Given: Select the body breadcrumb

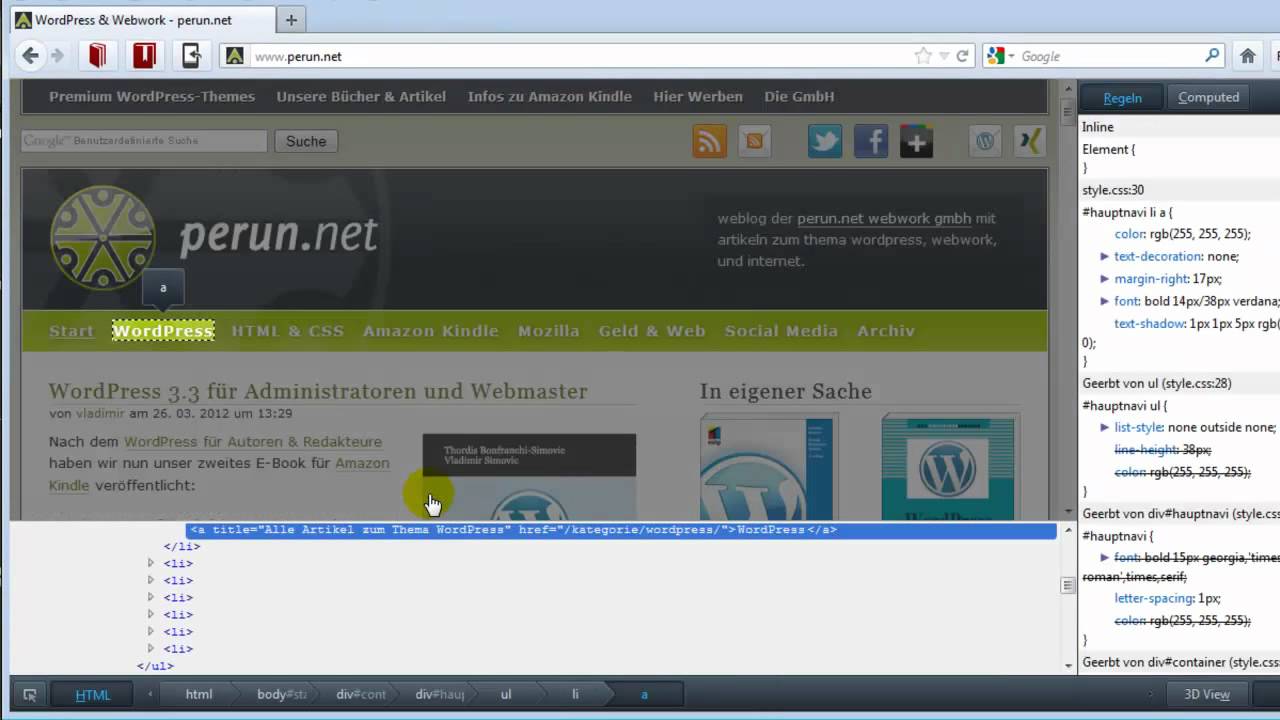Looking at the screenshot, I should [280, 694].
